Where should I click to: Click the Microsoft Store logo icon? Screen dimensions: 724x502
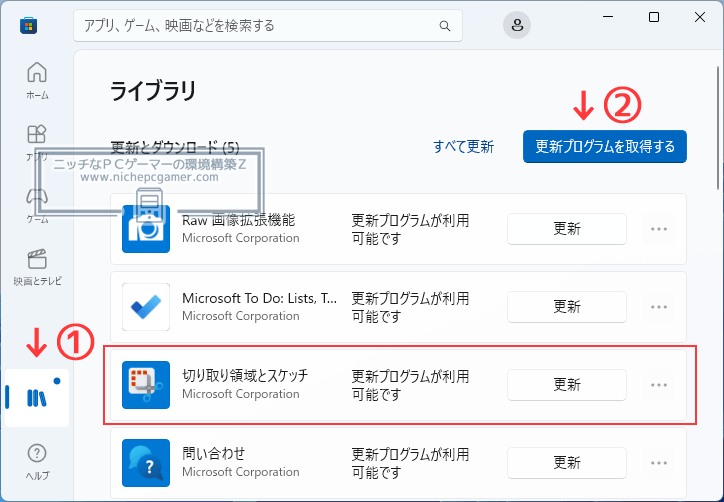tap(28, 25)
